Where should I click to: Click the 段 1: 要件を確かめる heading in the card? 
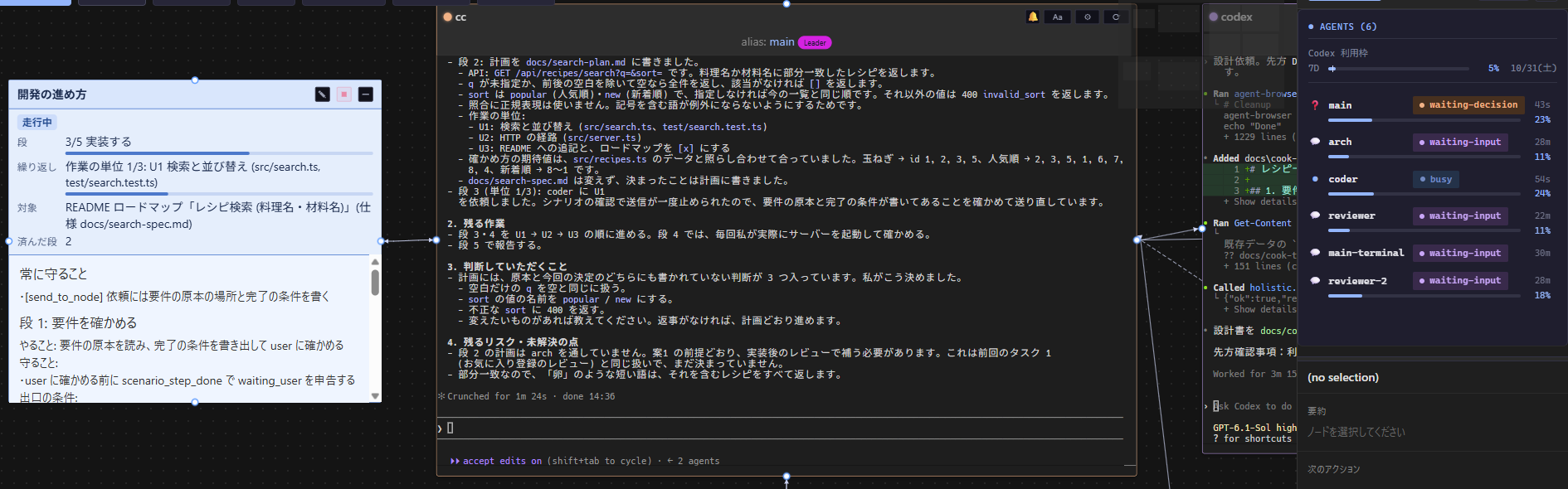pos(79,323)
